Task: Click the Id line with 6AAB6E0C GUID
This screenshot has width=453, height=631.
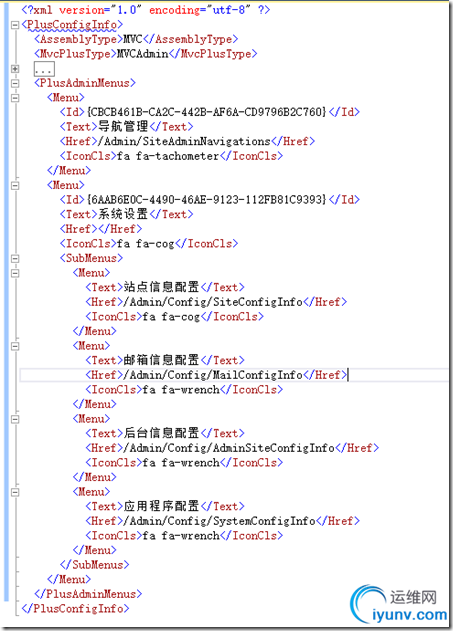Action: click(x=210, y=200)
